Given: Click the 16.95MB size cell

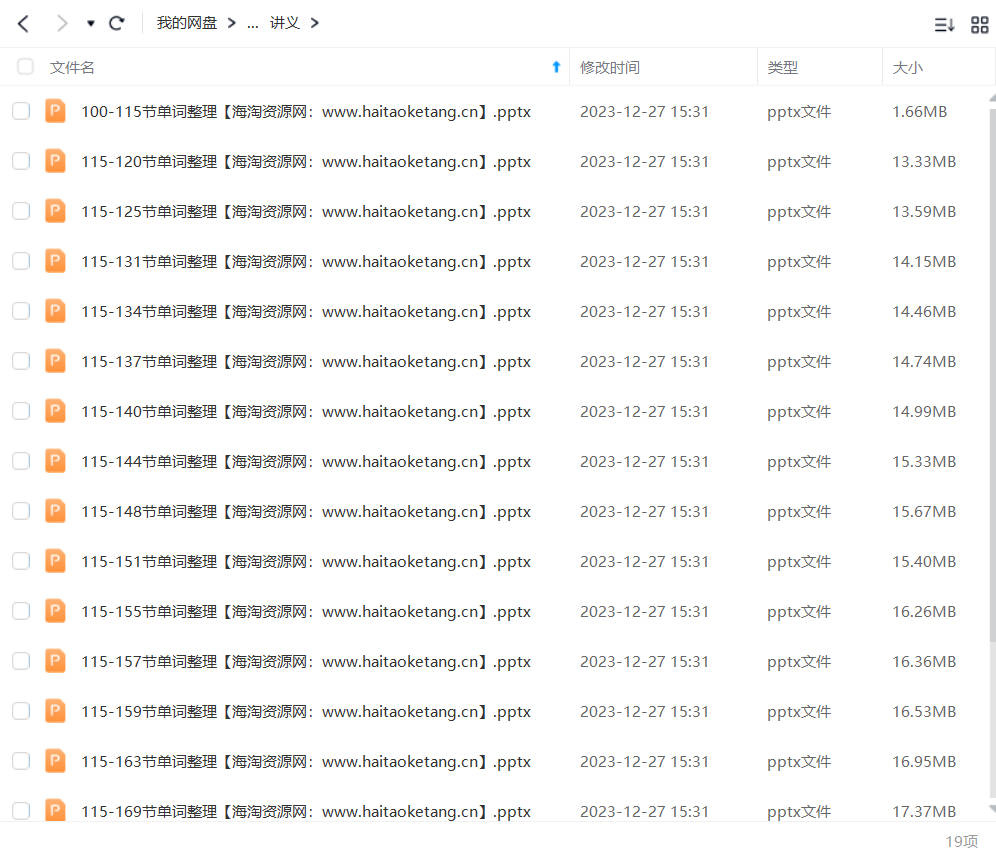Looking at the screenshot, I should click(x=924, y=762).
